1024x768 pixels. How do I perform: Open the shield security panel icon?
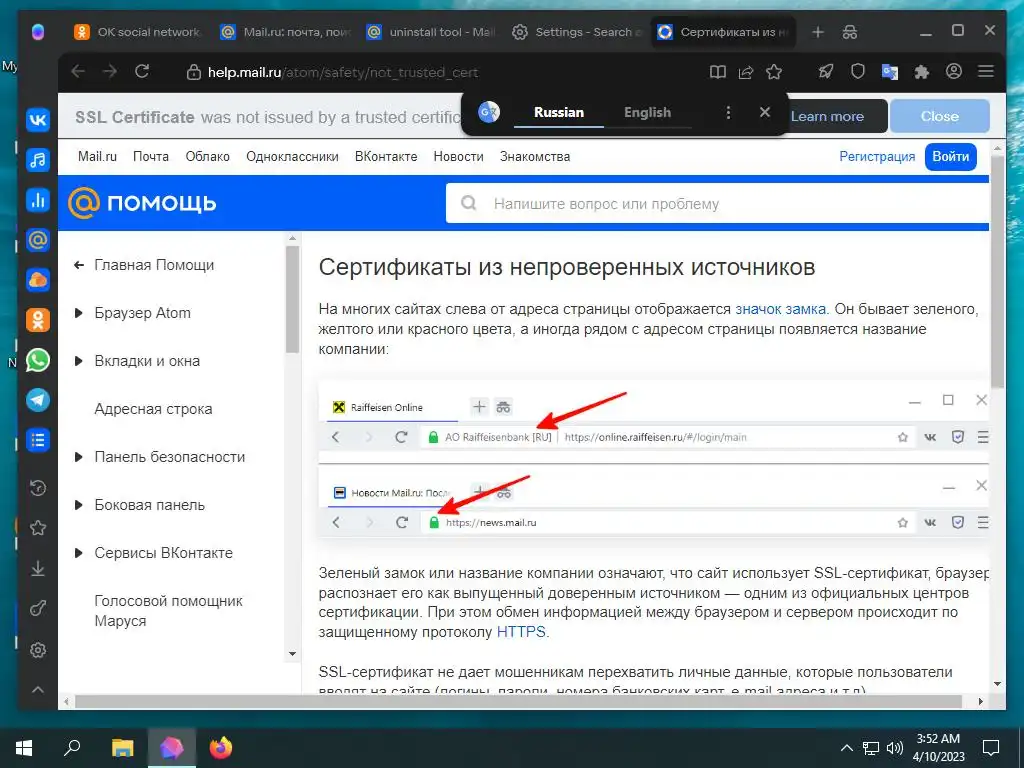(857, 72)
